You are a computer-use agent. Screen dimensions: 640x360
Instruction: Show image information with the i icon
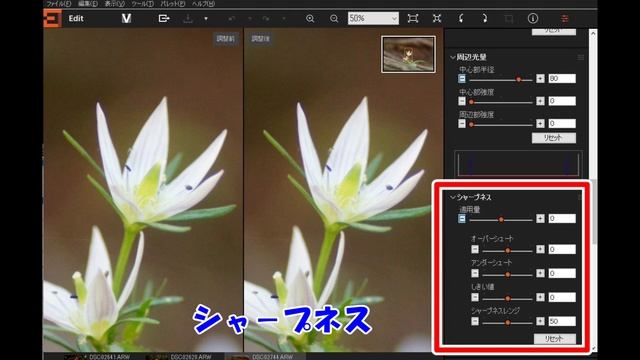click(x=533, y=18)
